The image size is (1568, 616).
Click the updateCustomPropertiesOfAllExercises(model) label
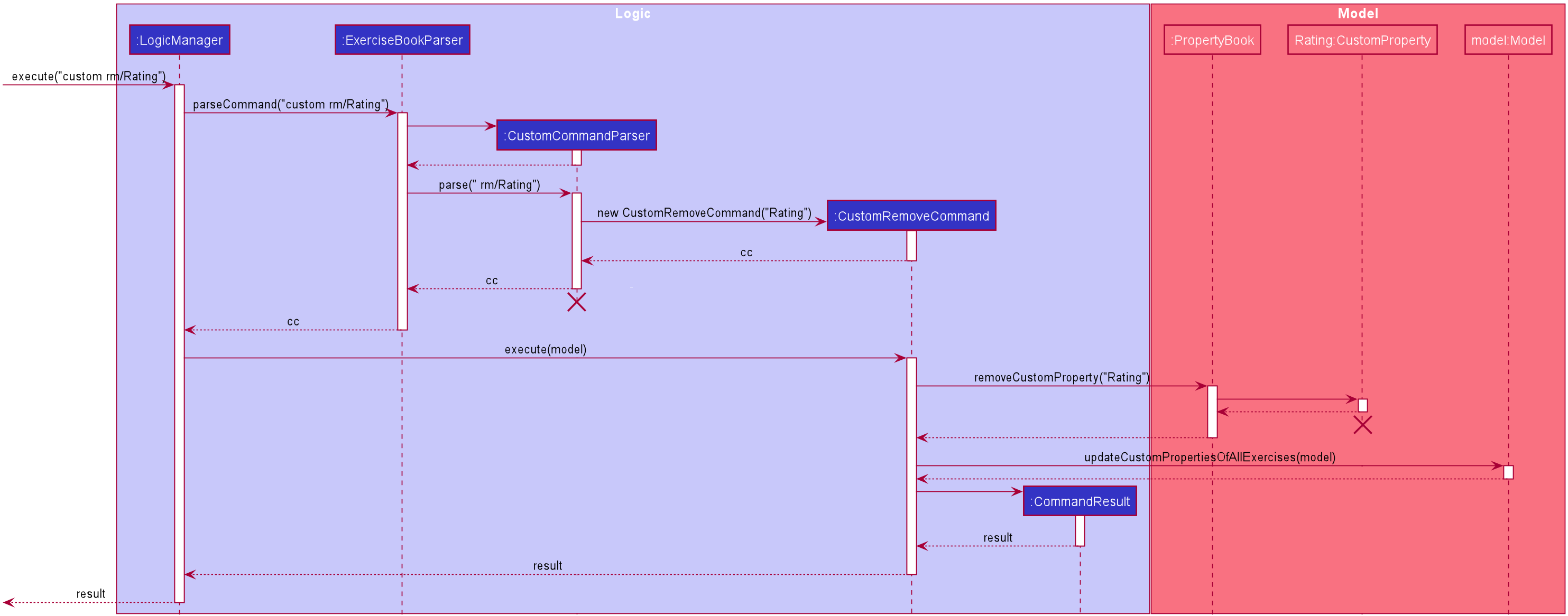pos(1210,456)
